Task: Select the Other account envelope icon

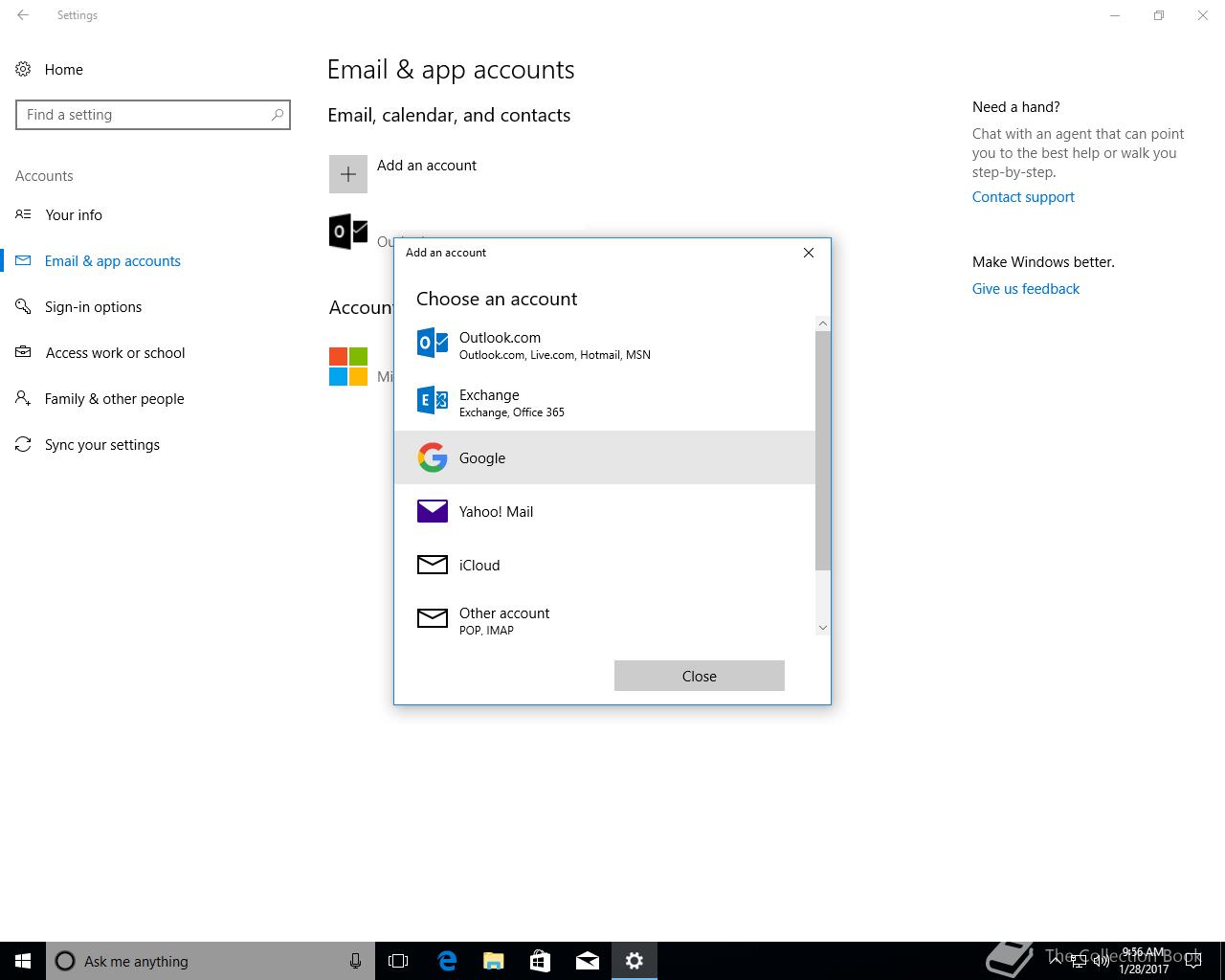Action: (x=433, y=618)
